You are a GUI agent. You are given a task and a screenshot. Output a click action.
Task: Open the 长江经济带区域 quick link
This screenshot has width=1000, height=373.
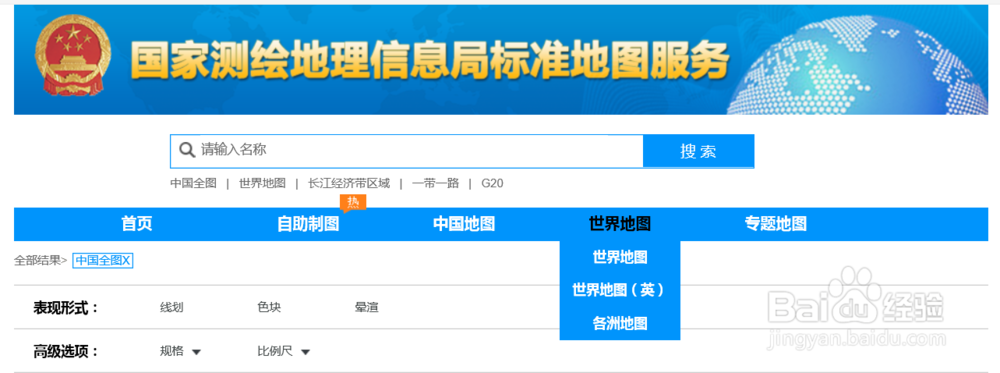tap(349, 184)
